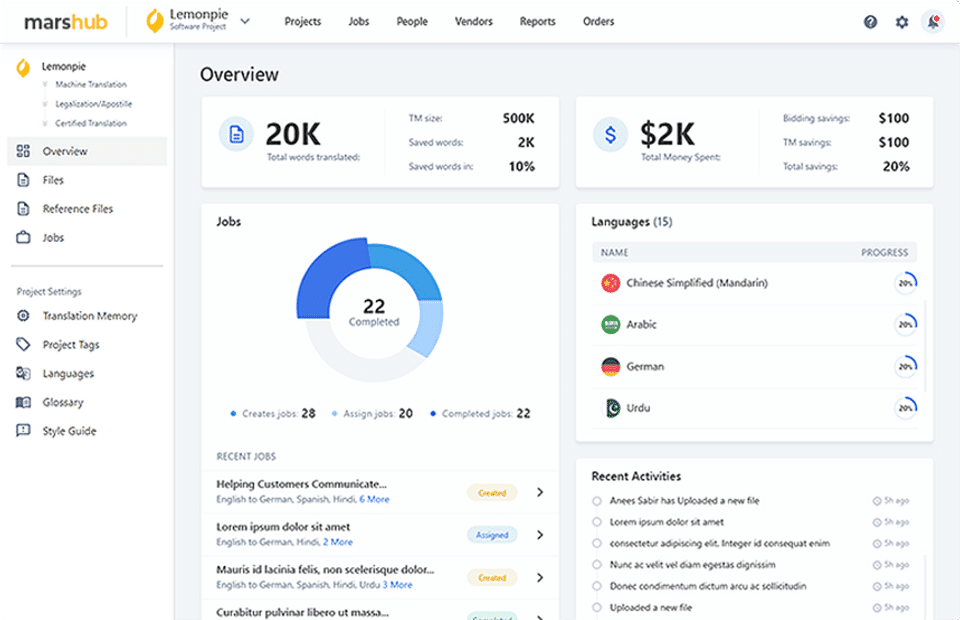This screenshot has width=960, height=620.
Task: Click the Project Tags tag icon
Action: coord(23,345)
